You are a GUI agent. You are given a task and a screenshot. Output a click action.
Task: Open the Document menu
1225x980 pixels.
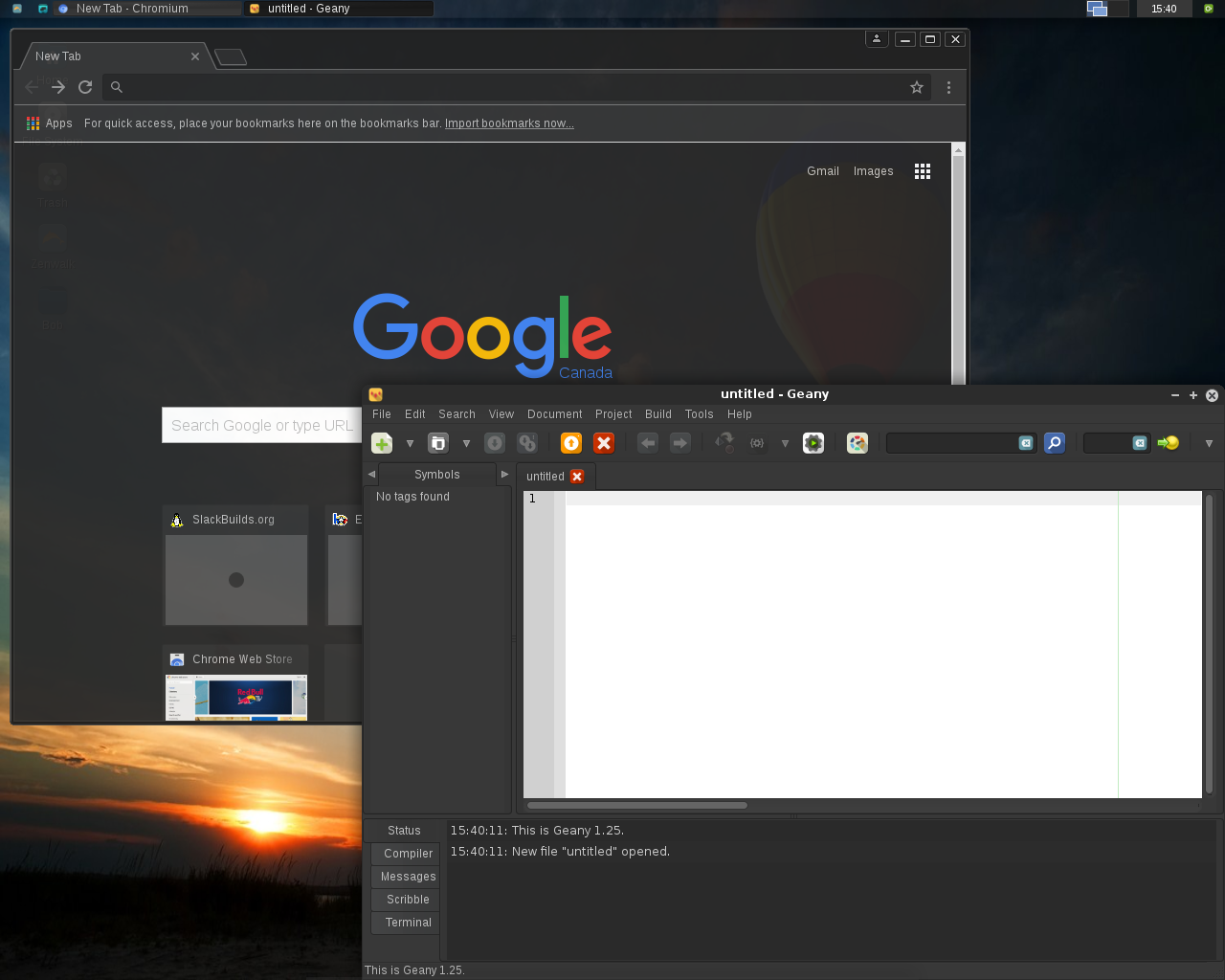tap(555, 414)
